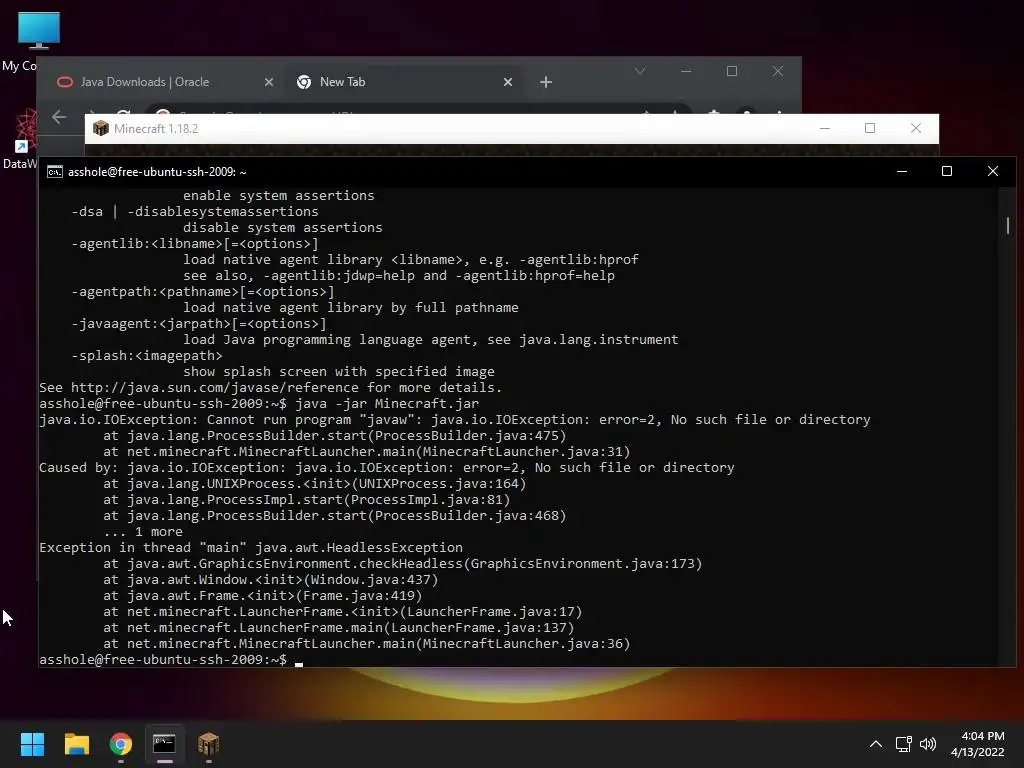This screenshot has width=1024, height=768.
Task: Open Chrome's tab search dropdown arrow
Action: click(x=639, y=71)
